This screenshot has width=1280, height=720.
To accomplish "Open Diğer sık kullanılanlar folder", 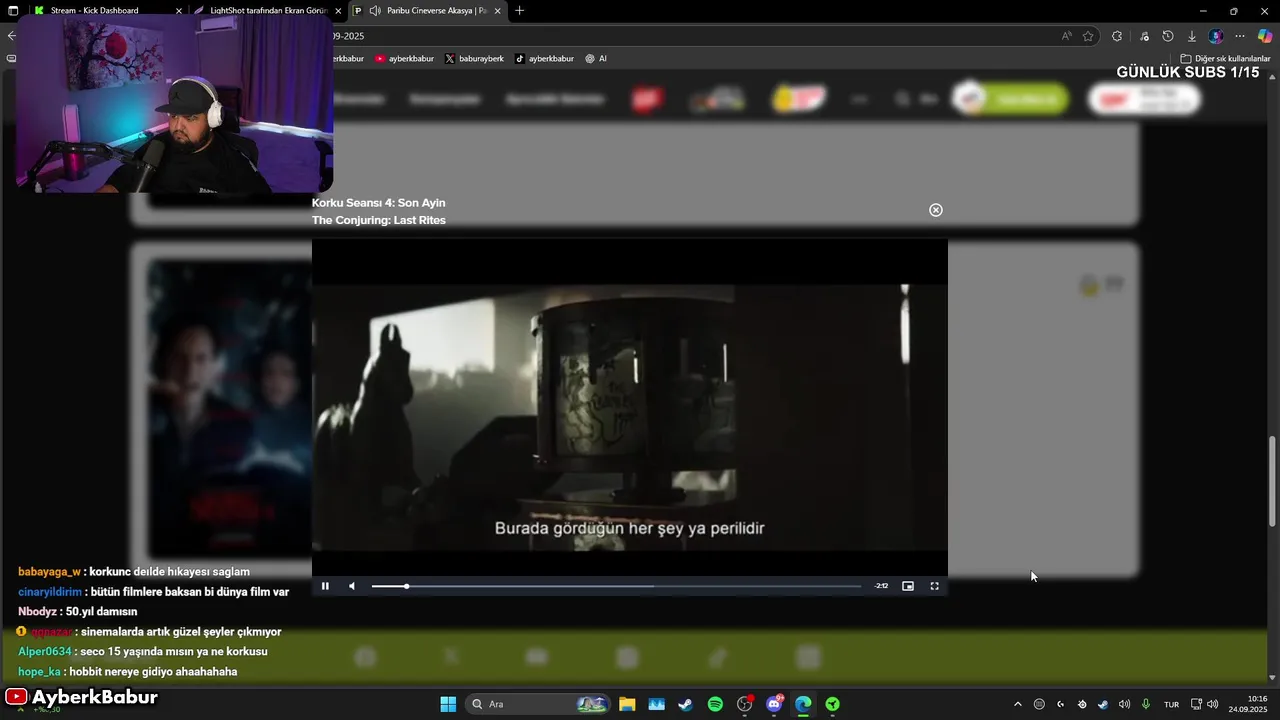I will pos(1225,58).
